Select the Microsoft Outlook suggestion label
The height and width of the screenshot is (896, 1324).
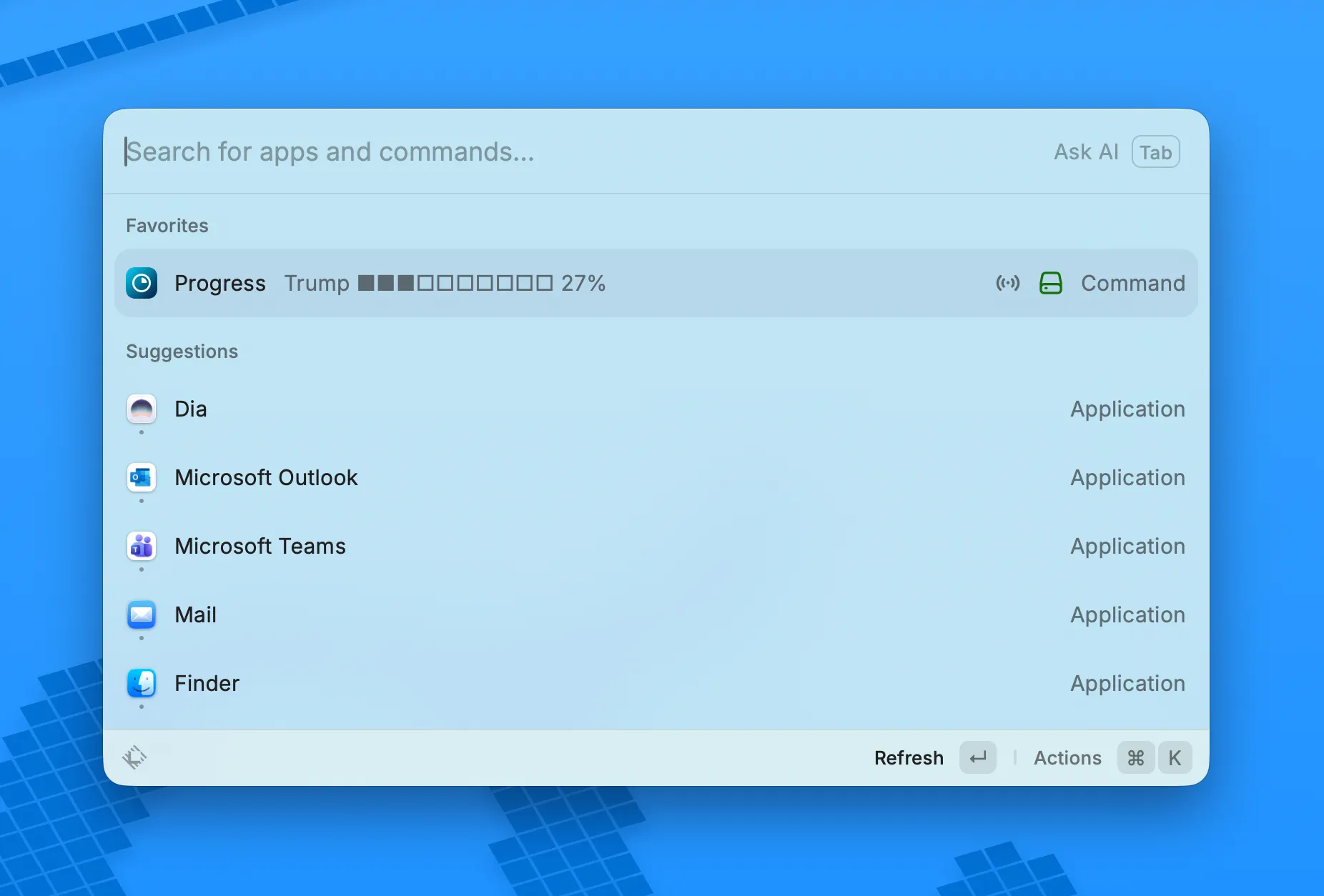[x=266, y=477]
